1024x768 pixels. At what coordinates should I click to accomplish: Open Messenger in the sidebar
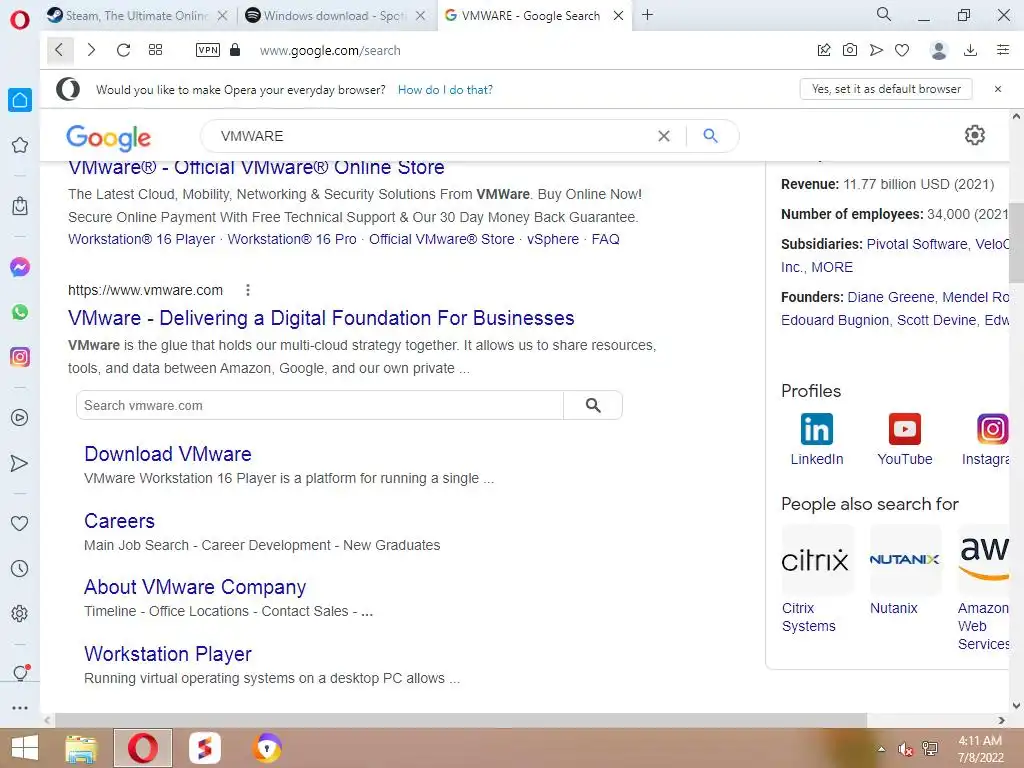point(20,267)
